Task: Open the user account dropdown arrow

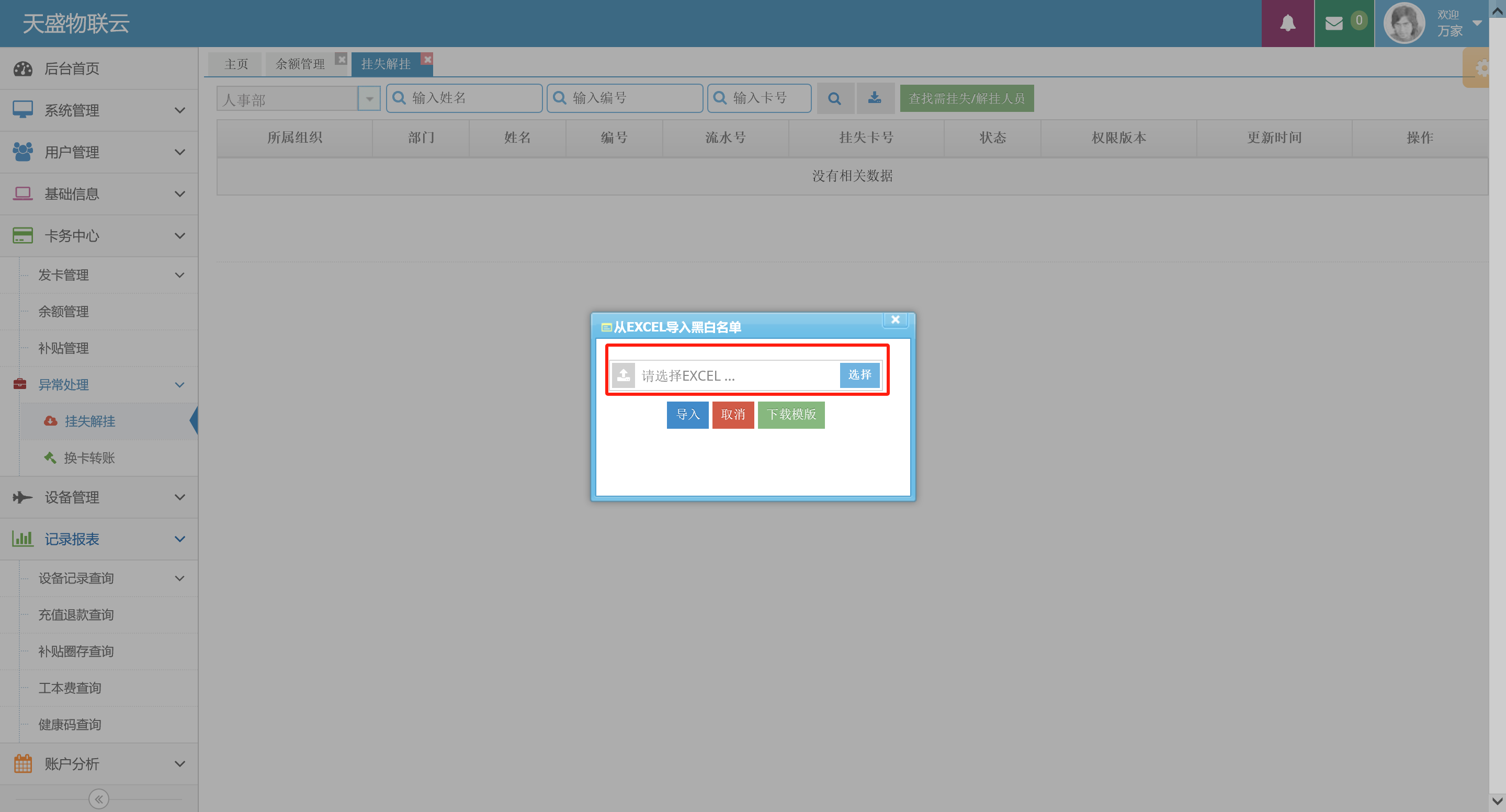Action: [1477, 24]
